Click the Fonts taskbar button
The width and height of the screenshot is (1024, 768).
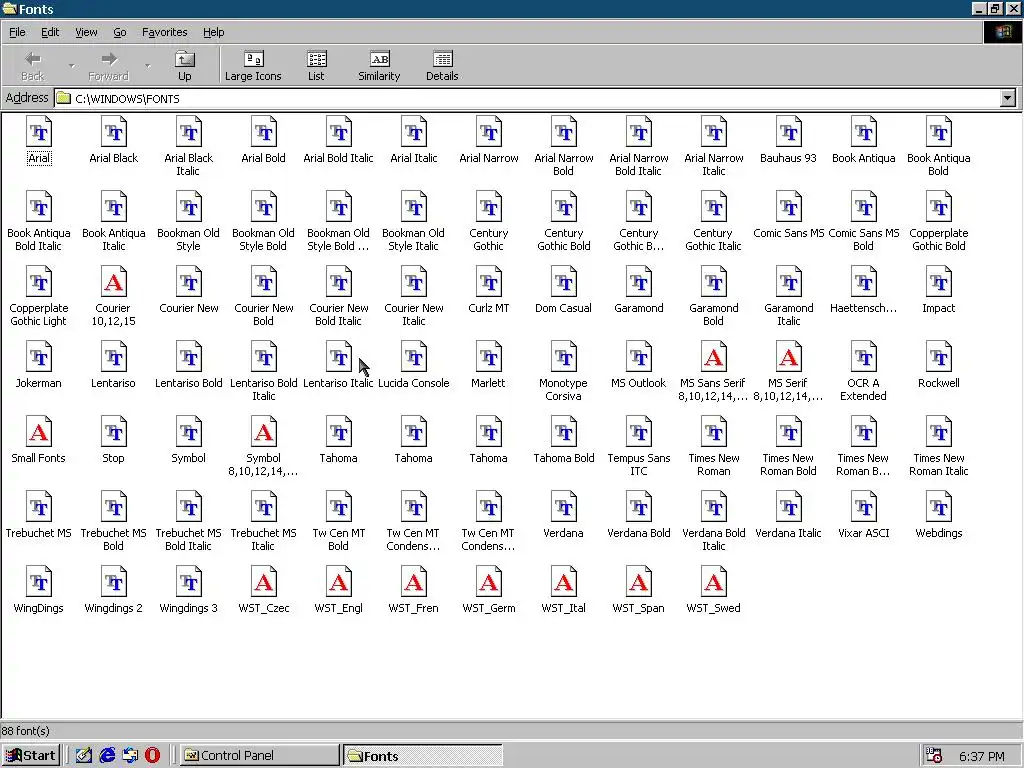tap(423, 755)
